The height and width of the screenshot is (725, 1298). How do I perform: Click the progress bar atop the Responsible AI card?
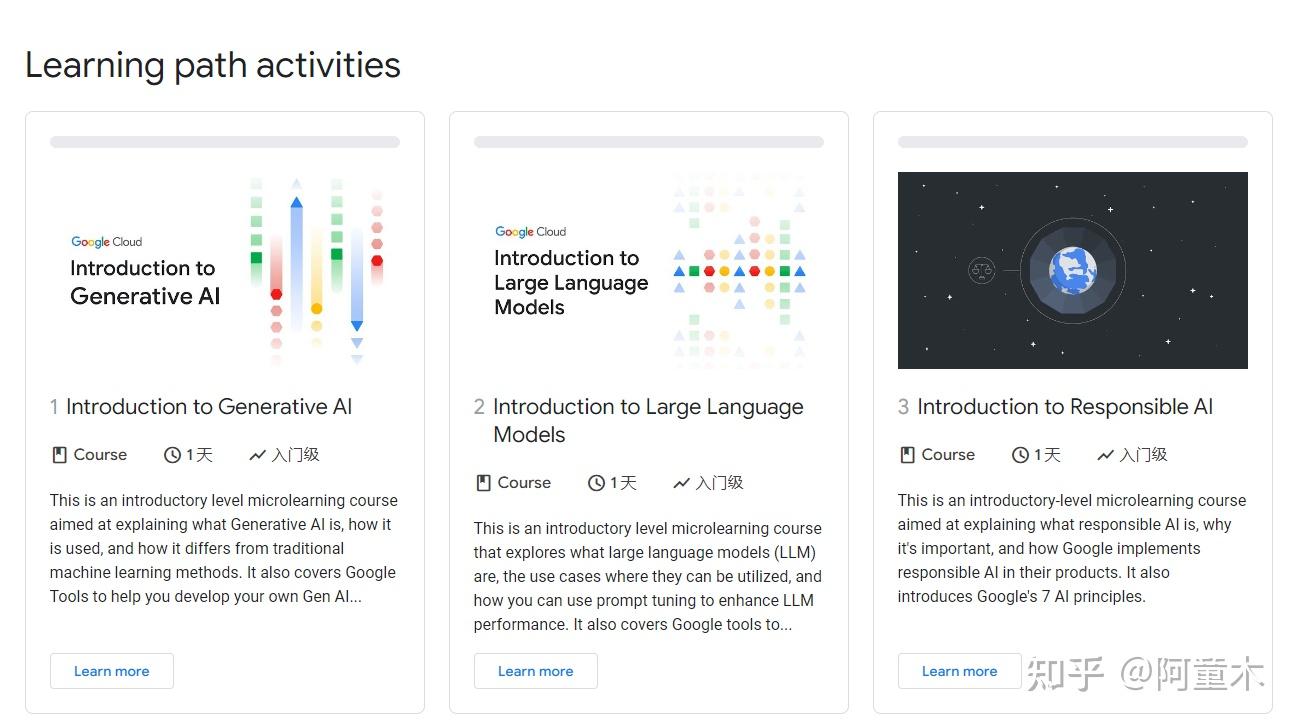point(1072,141)
